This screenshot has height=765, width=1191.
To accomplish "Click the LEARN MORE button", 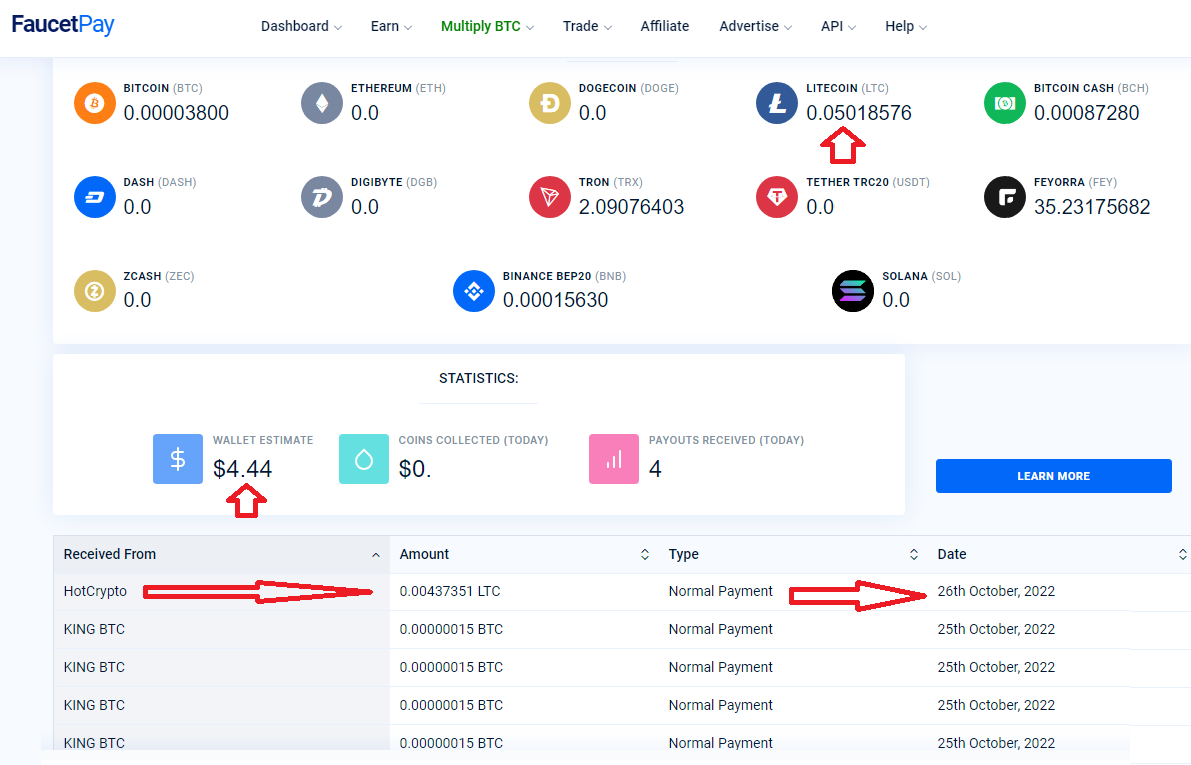I will [1054, 476].
